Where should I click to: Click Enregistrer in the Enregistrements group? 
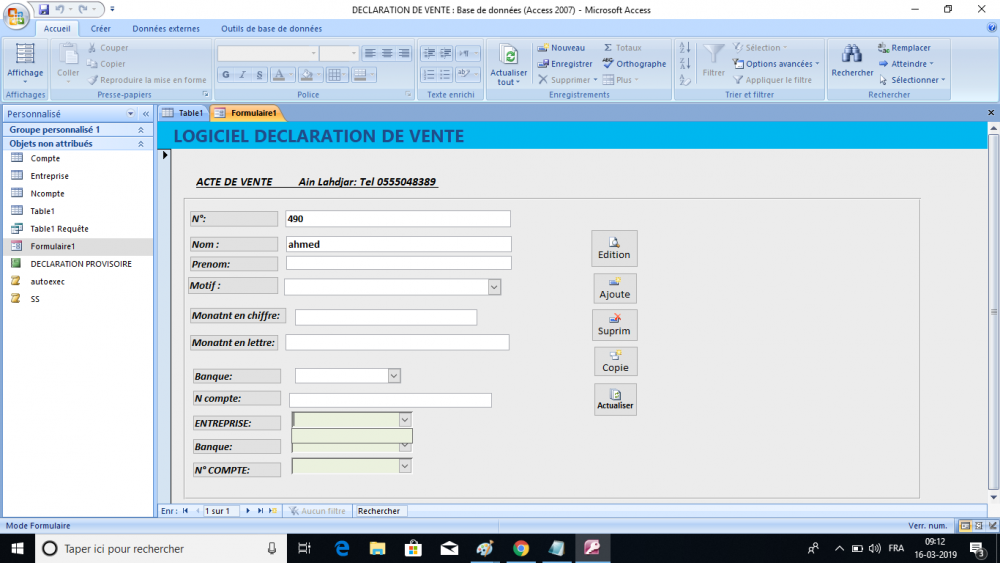(565, 64)
